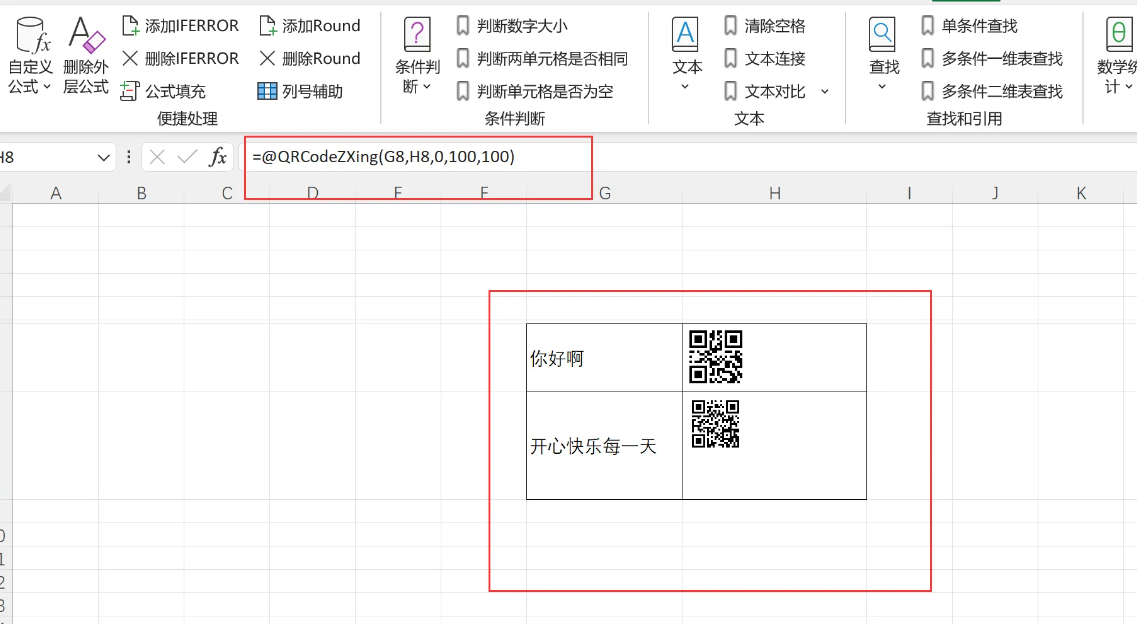
Task: Expand the name box dropdown arrow
Action: click(x=104, y=157)
